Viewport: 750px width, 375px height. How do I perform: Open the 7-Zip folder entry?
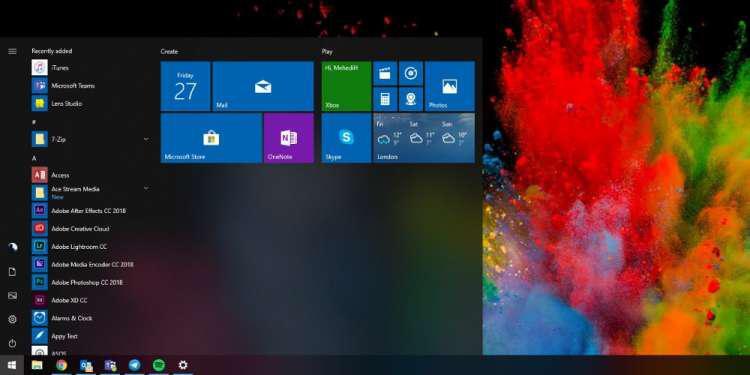click(x=90, y=139)
